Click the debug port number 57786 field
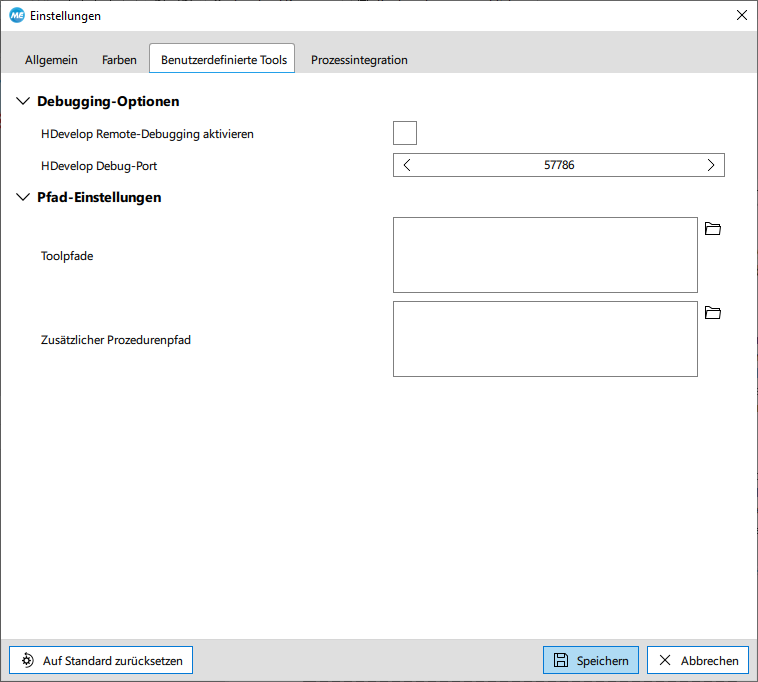The image size is (758, 682). pyautogui.click(x=559, y=165)
